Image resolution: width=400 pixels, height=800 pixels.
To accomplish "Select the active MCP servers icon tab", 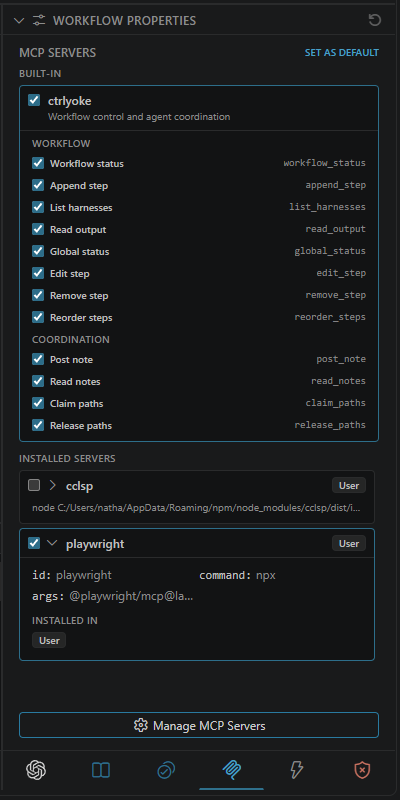I will [x=232, y=770].
